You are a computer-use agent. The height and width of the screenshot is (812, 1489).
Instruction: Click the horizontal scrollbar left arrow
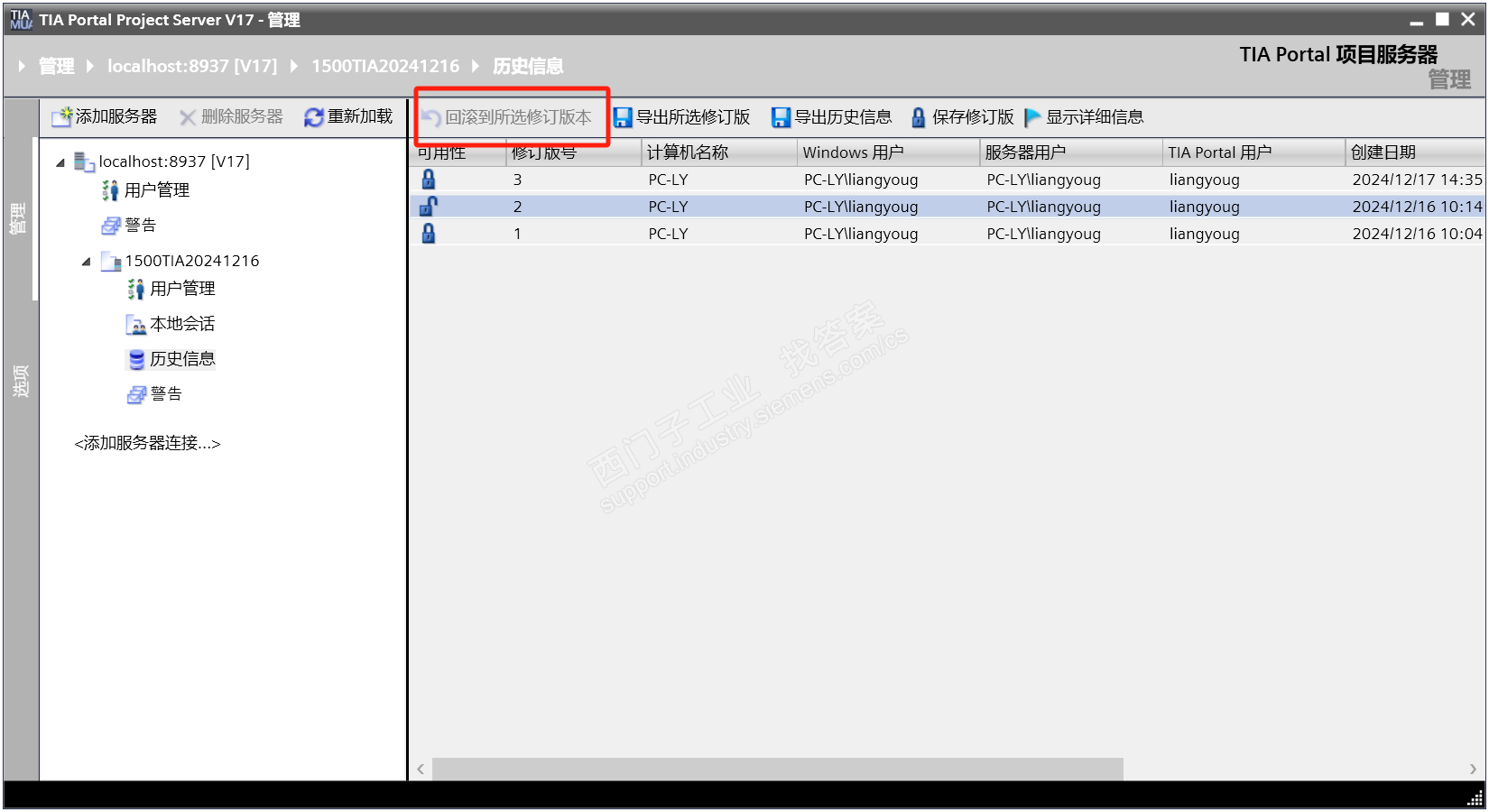[421, 769]
